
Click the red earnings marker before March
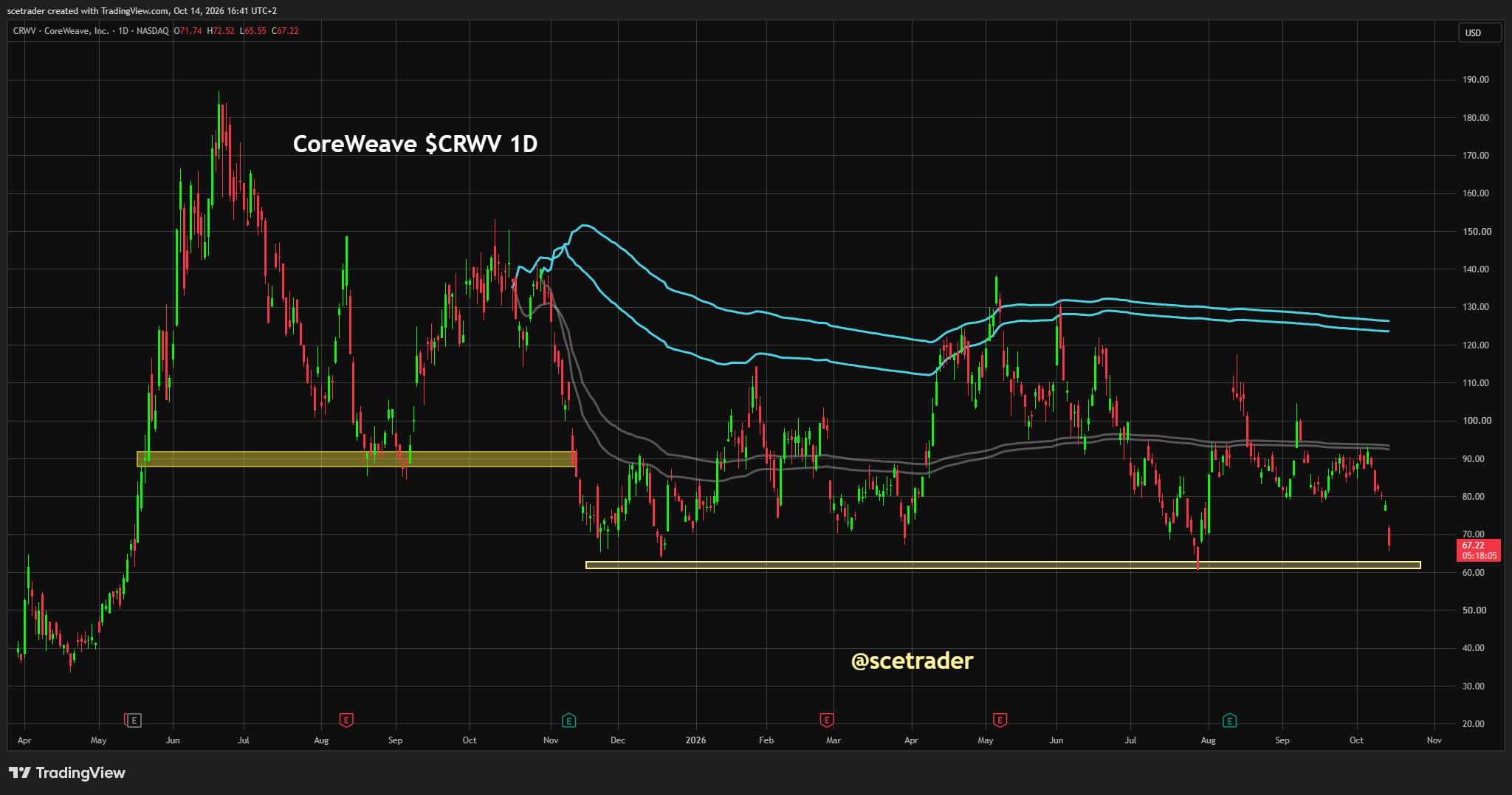click(x=827, y=720)
